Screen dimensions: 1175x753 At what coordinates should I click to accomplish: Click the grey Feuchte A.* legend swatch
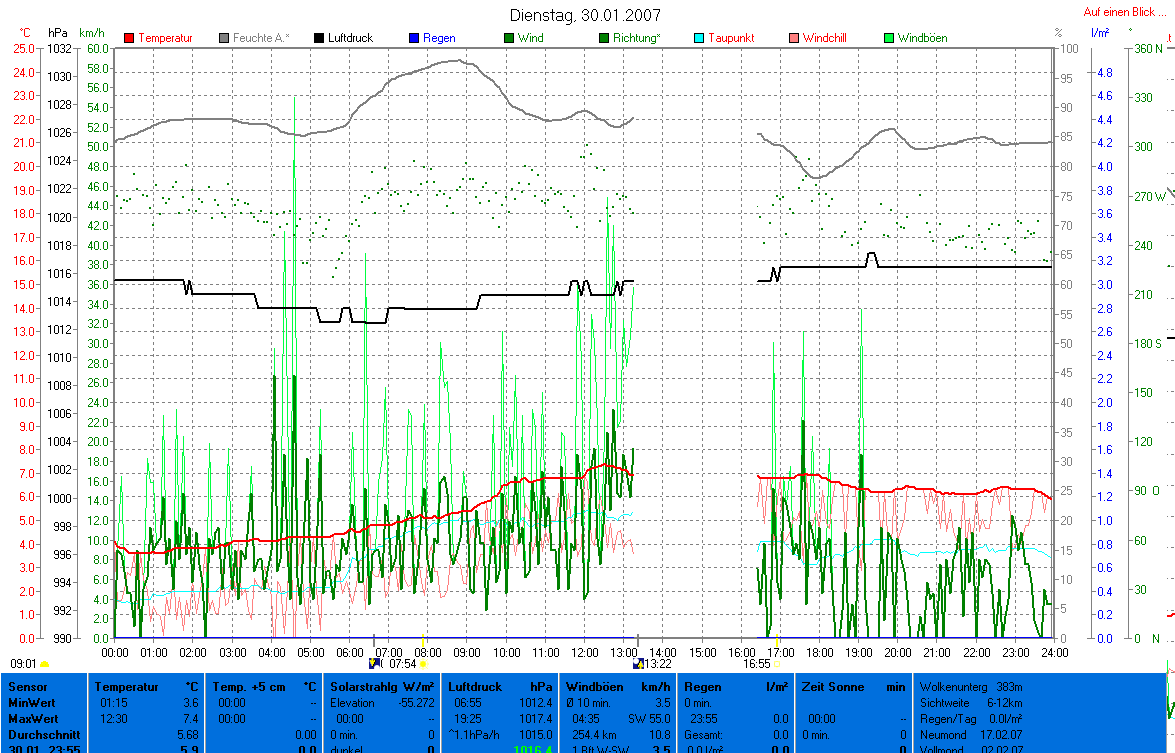[224, 38]
